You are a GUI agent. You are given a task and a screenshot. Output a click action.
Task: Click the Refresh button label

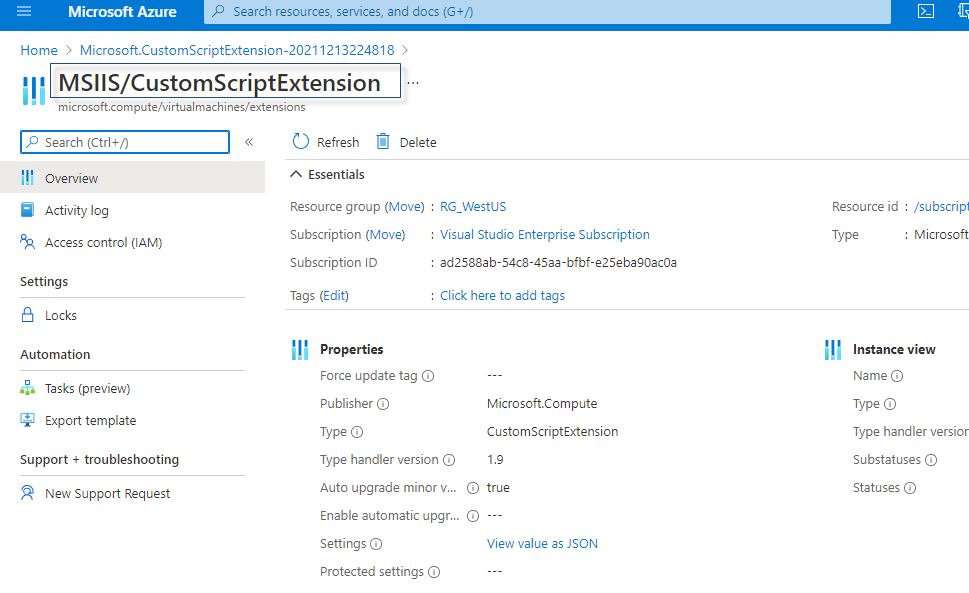[x=337, y=142]
